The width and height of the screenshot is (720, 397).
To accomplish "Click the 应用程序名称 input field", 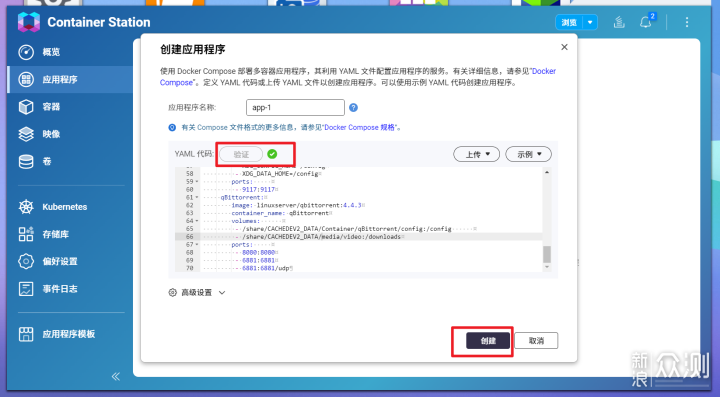I will pos(295,107).
